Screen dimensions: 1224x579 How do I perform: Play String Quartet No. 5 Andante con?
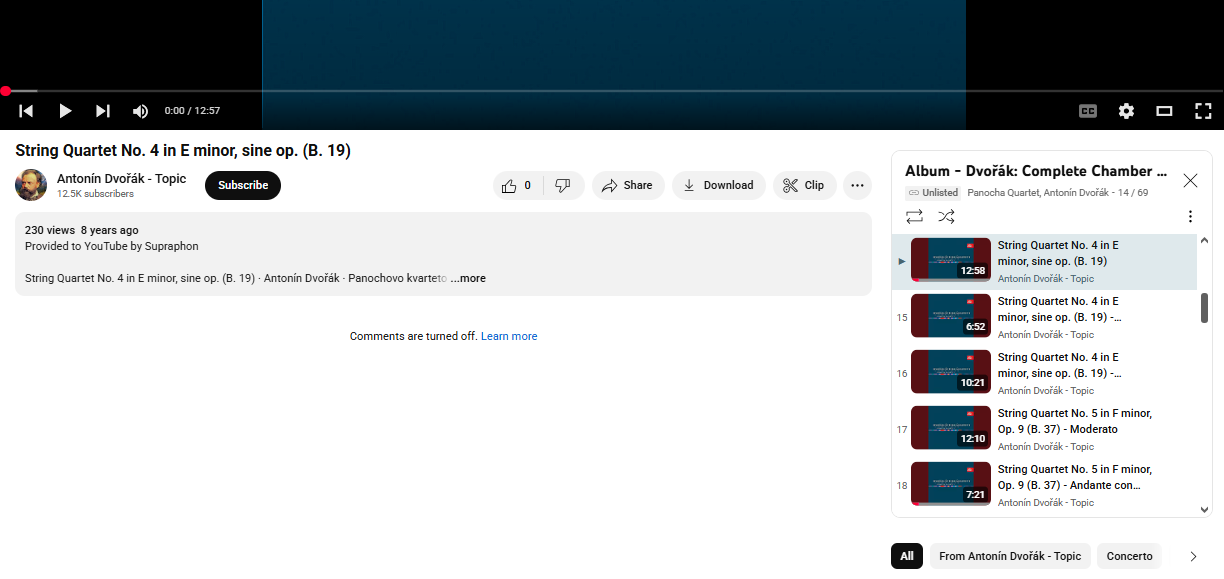pos(1044,486)
